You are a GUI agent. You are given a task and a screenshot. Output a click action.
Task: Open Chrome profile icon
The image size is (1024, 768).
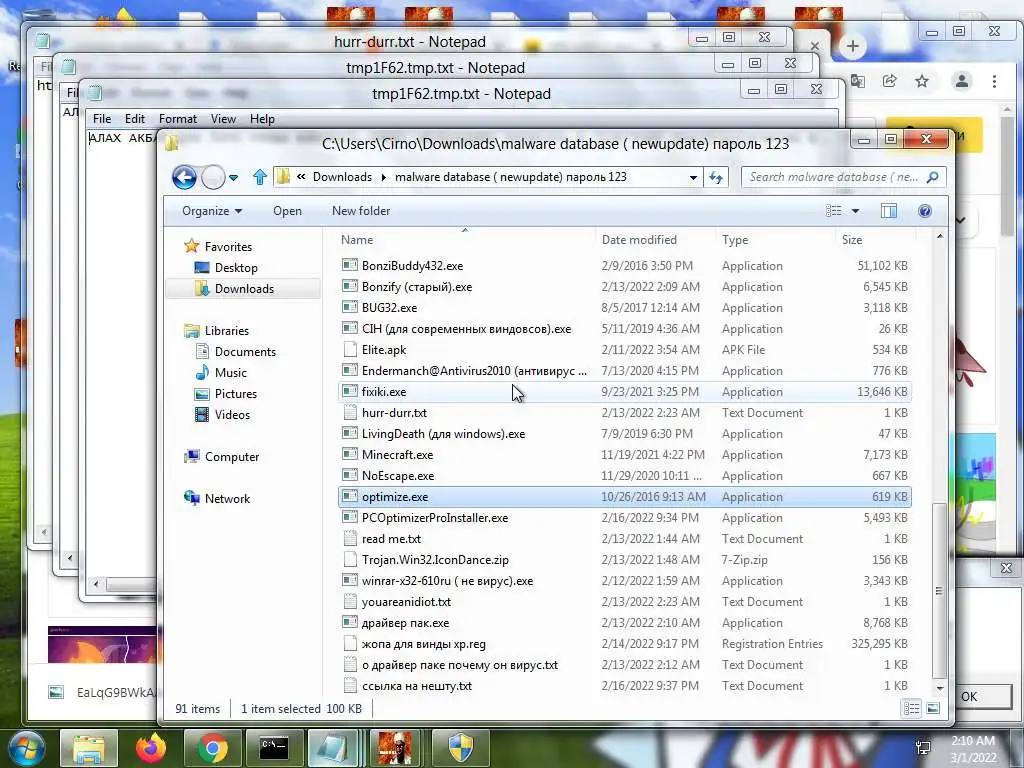[x=962, y=81]
